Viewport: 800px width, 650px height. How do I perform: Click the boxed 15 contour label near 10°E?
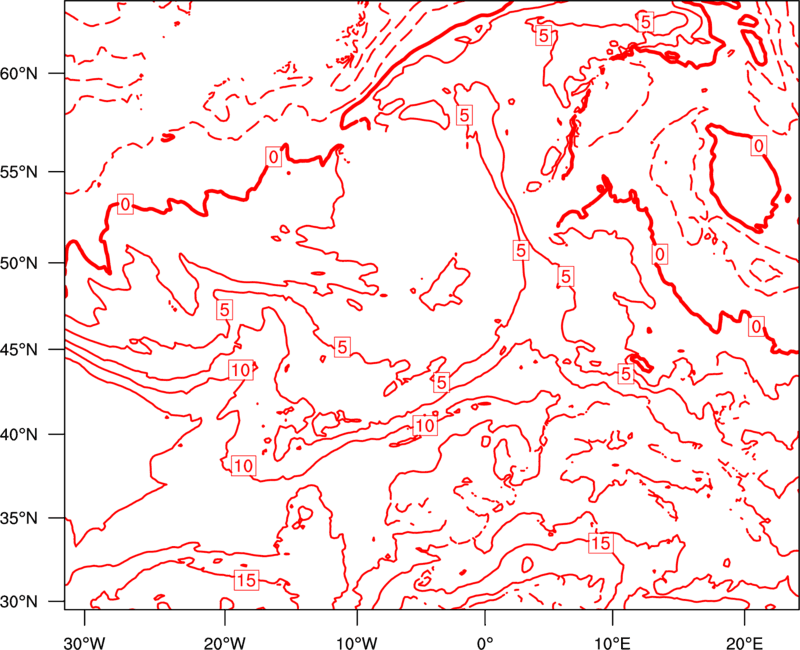pos(601,543)
